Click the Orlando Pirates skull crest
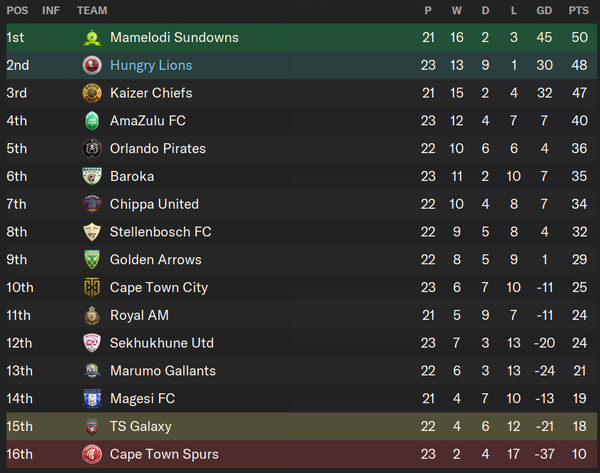 pos(92,148)
